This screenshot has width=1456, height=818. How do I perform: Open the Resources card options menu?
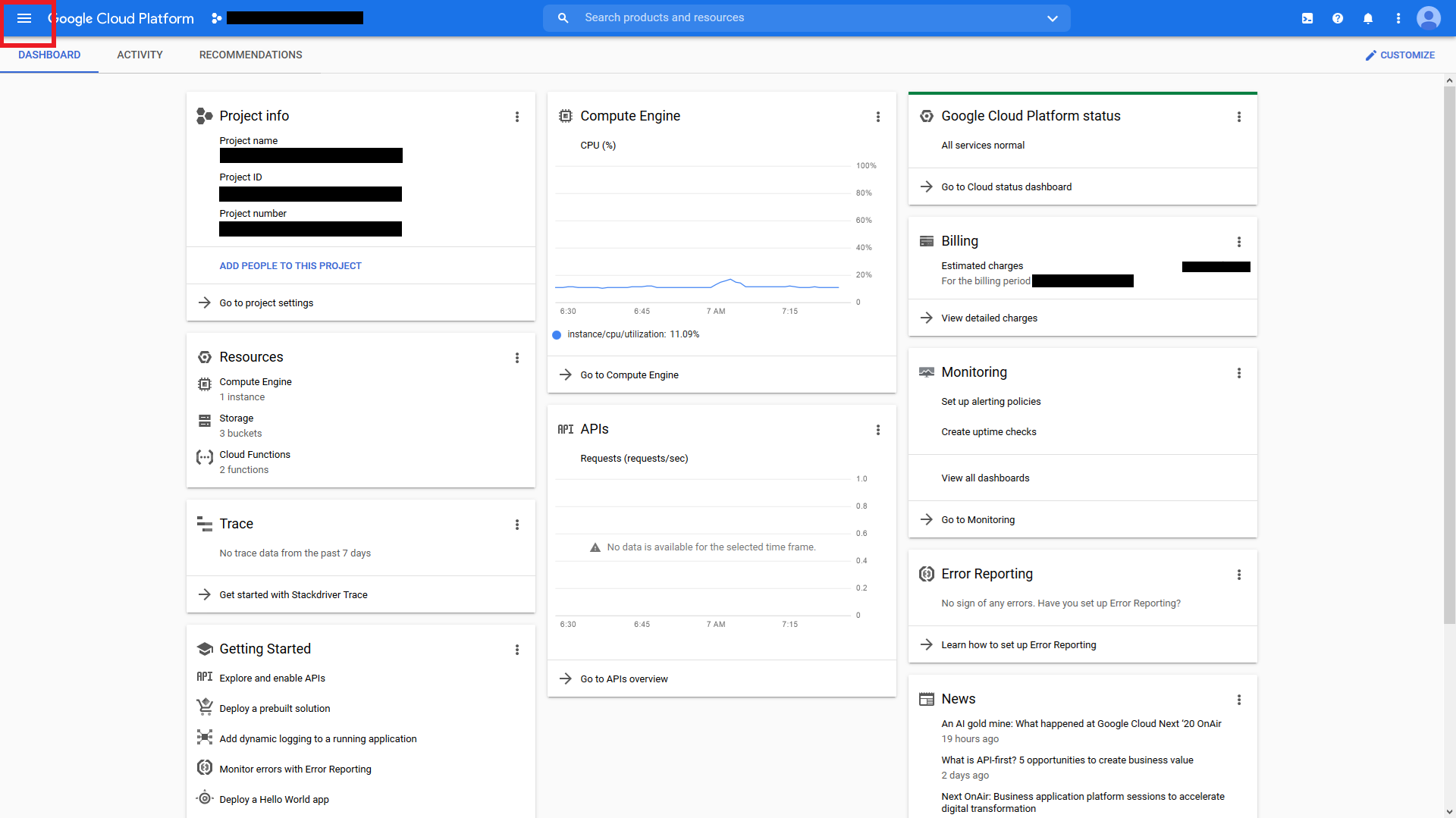click(x=517, y=358)
